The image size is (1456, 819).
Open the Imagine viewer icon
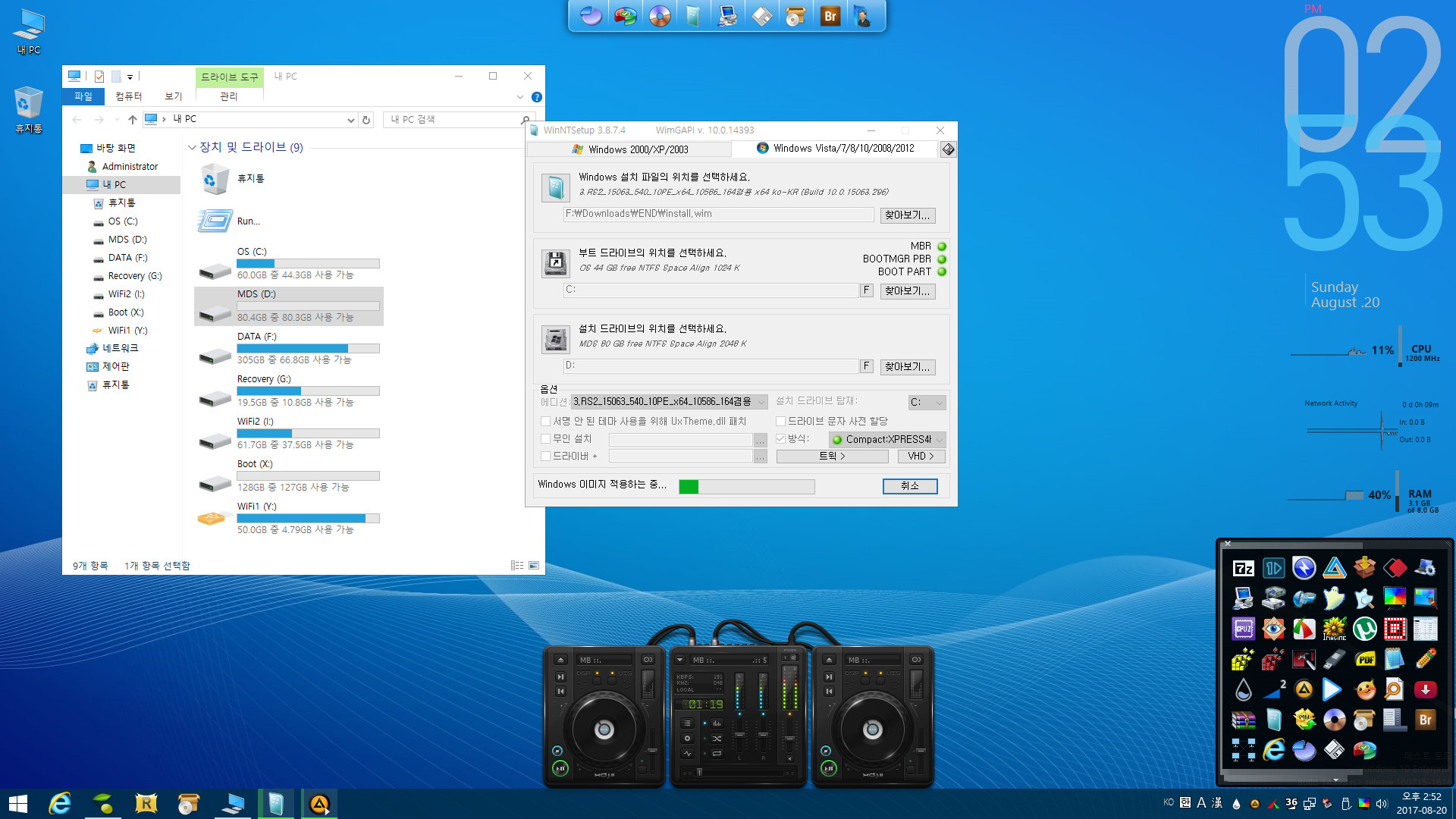click(x=1334, y=629)
